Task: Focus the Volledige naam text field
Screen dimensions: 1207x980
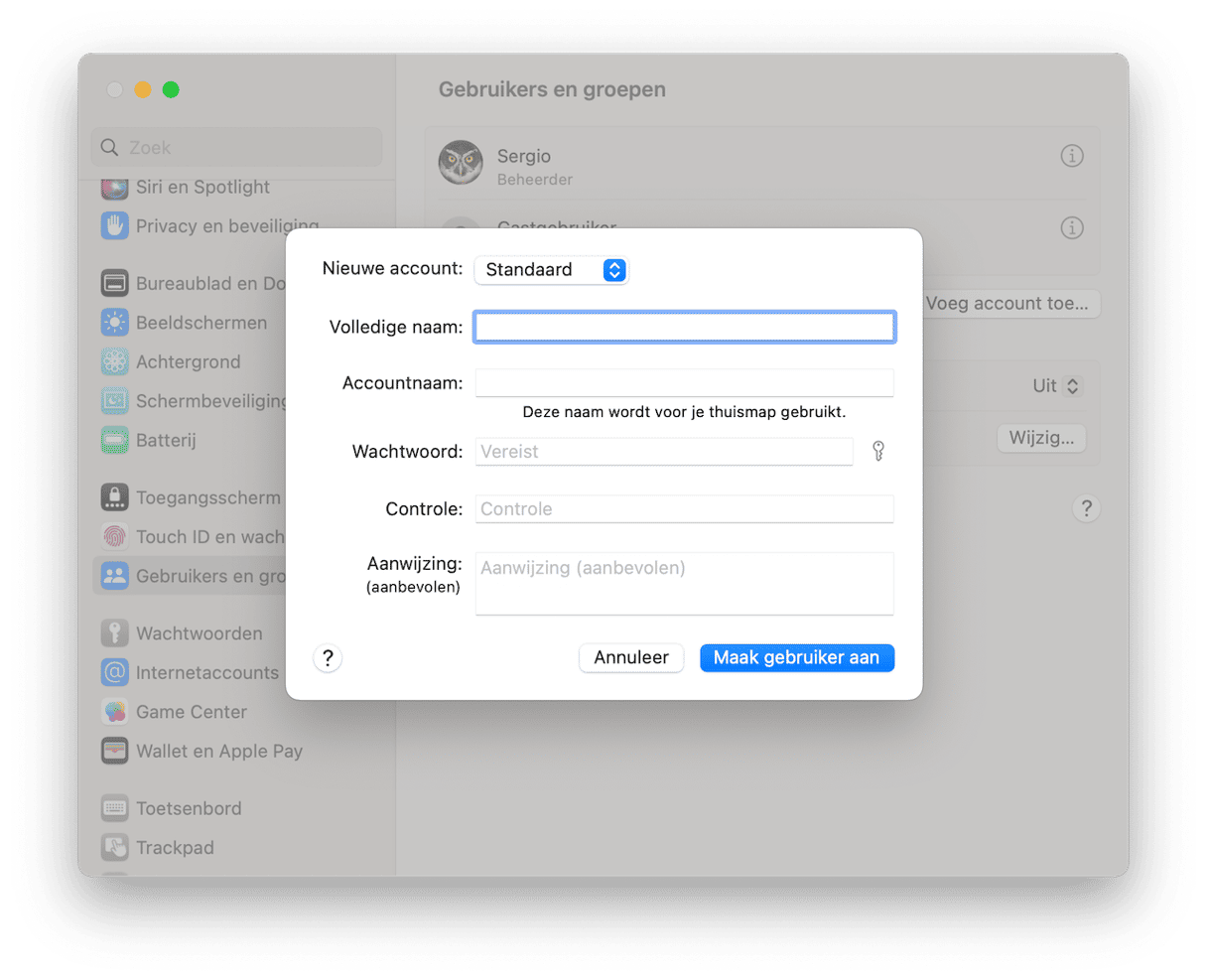Action: (684, 328)
